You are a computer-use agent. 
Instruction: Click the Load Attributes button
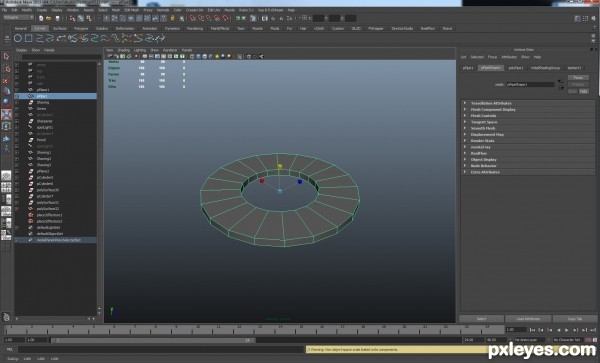528,319
